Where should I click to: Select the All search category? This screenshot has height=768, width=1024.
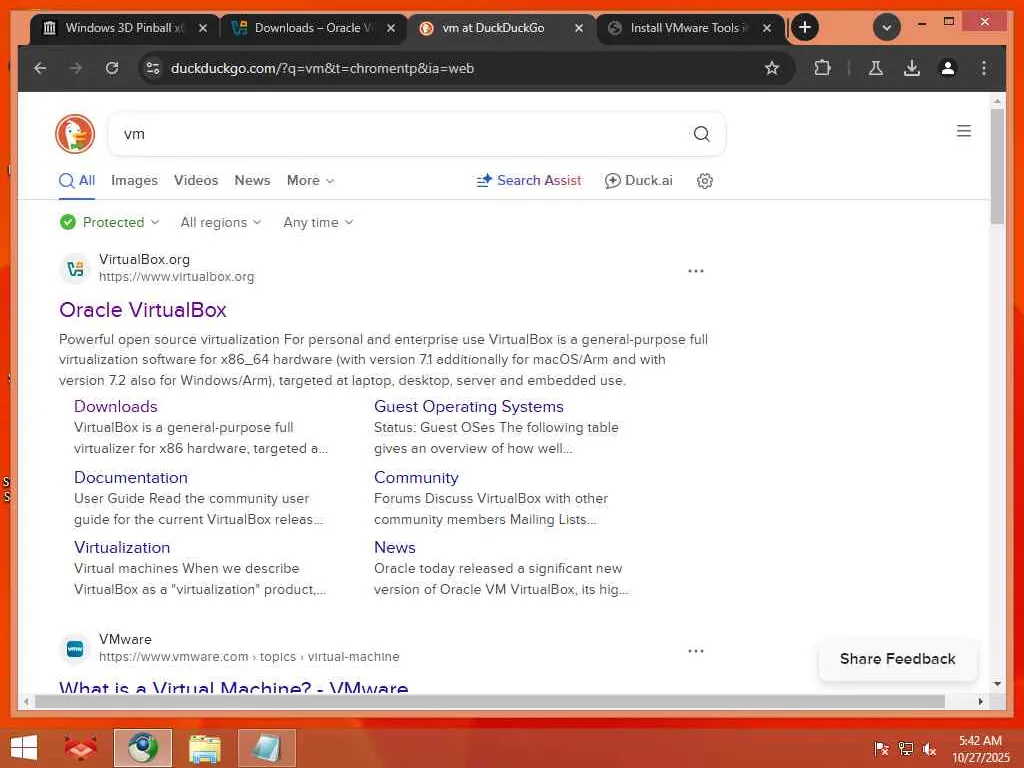click(x=77, y=181)
